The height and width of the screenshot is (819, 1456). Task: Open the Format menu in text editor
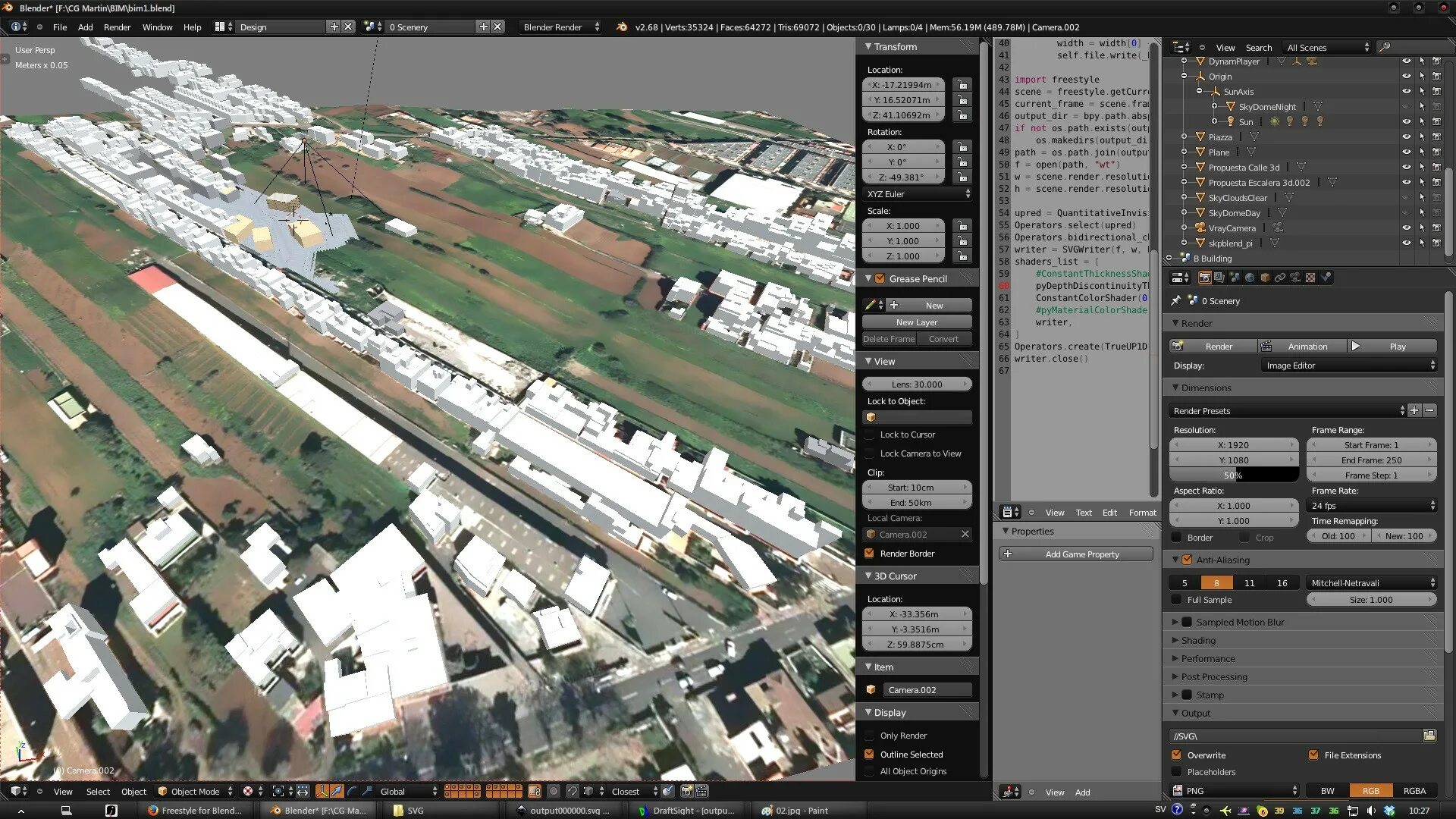[1142, 513]
